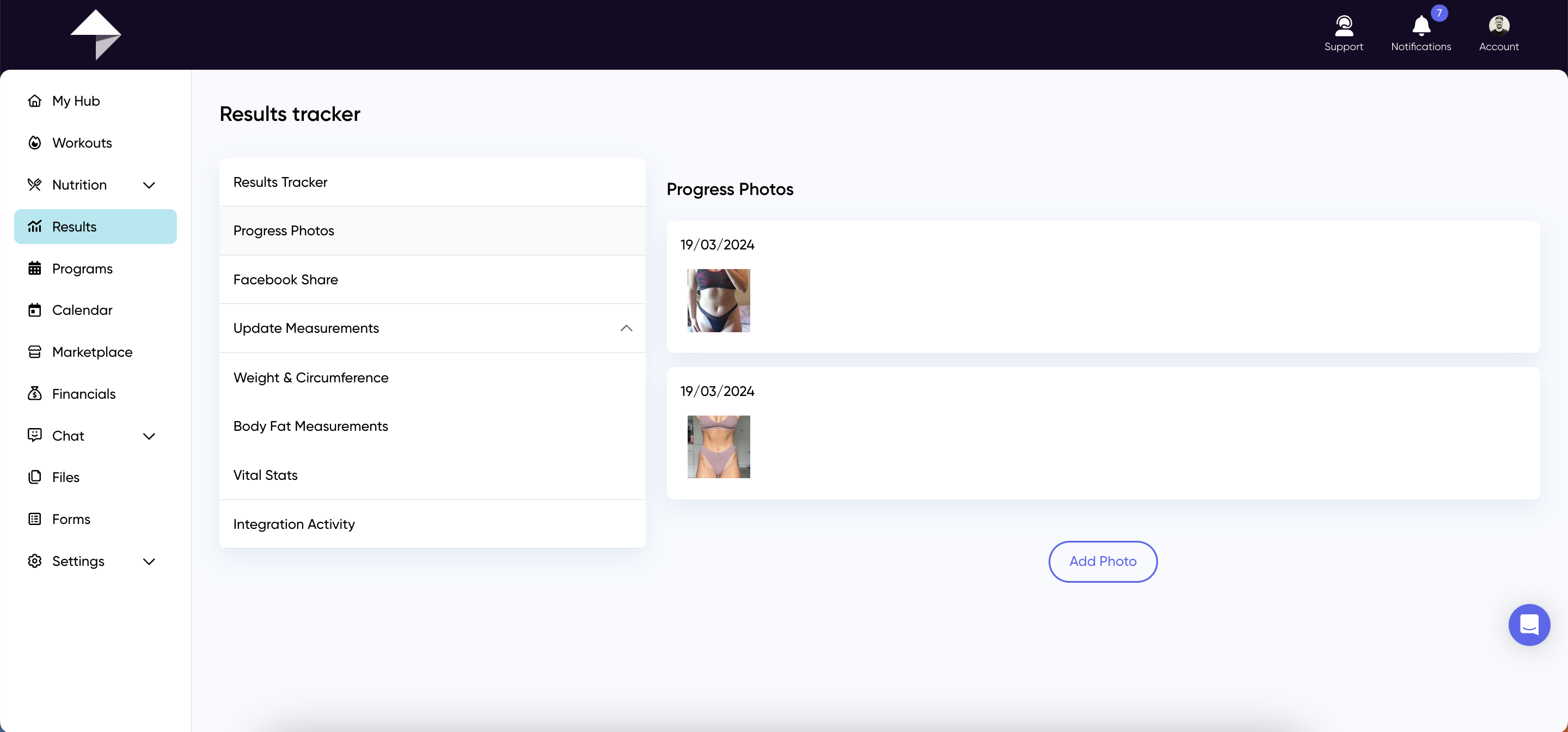This screenshot has height=732, width=1568.
Task: Collapse the Update Measurements section
Action: click(626, 328)
